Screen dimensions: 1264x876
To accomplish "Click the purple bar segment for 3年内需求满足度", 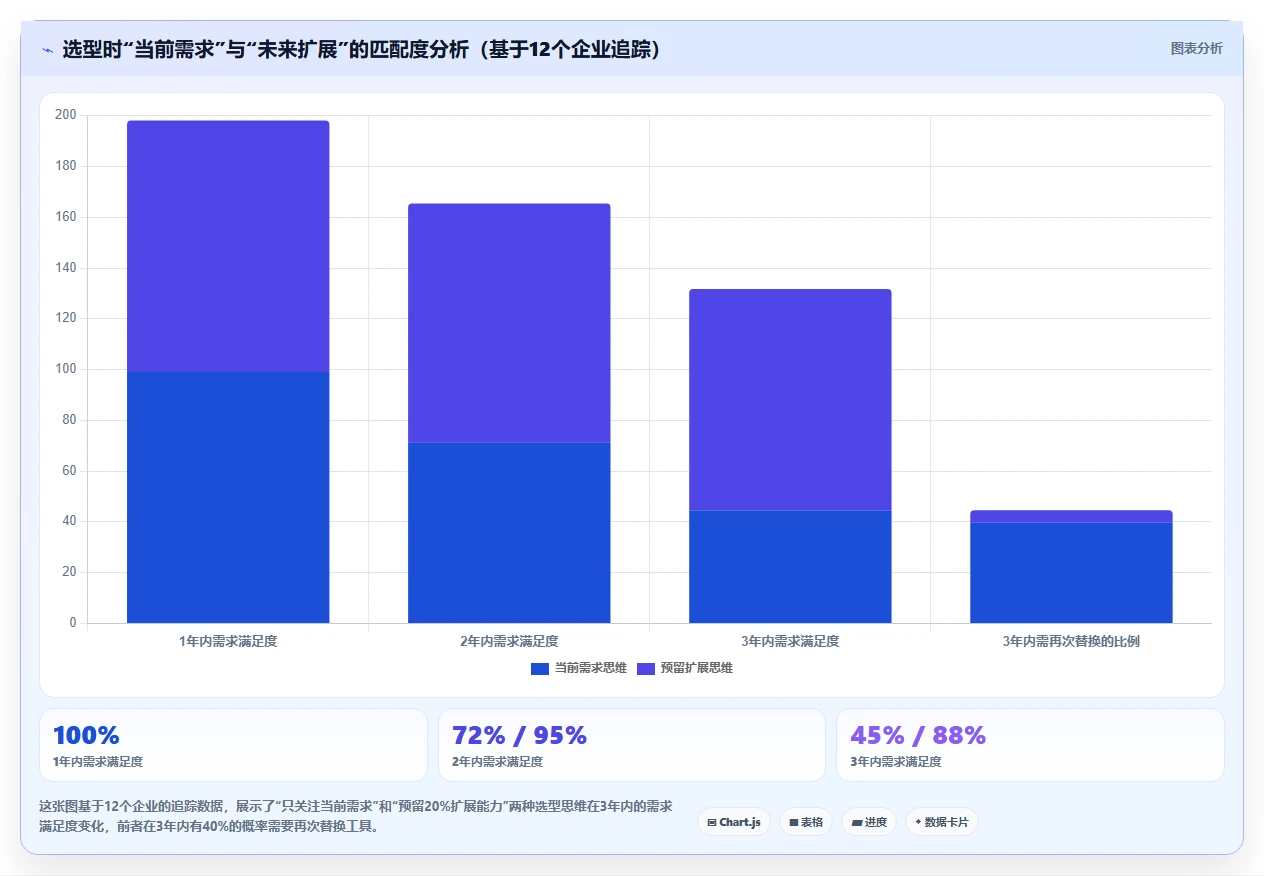I will (x=790, y=400).
